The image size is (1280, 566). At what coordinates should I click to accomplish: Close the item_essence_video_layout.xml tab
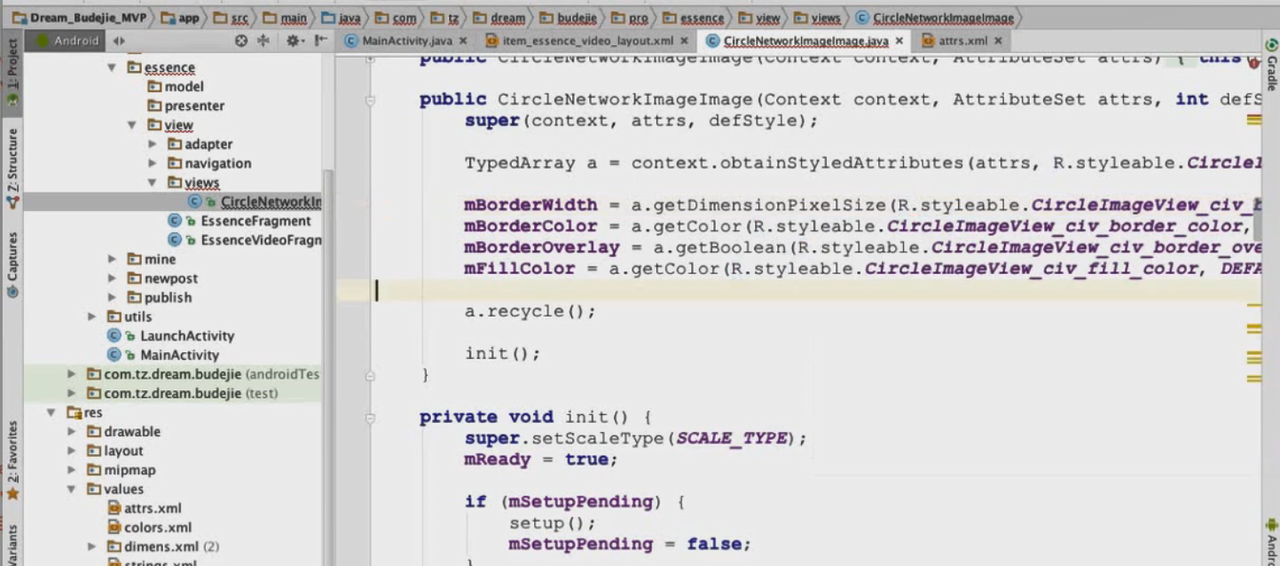tap(684, 41)
